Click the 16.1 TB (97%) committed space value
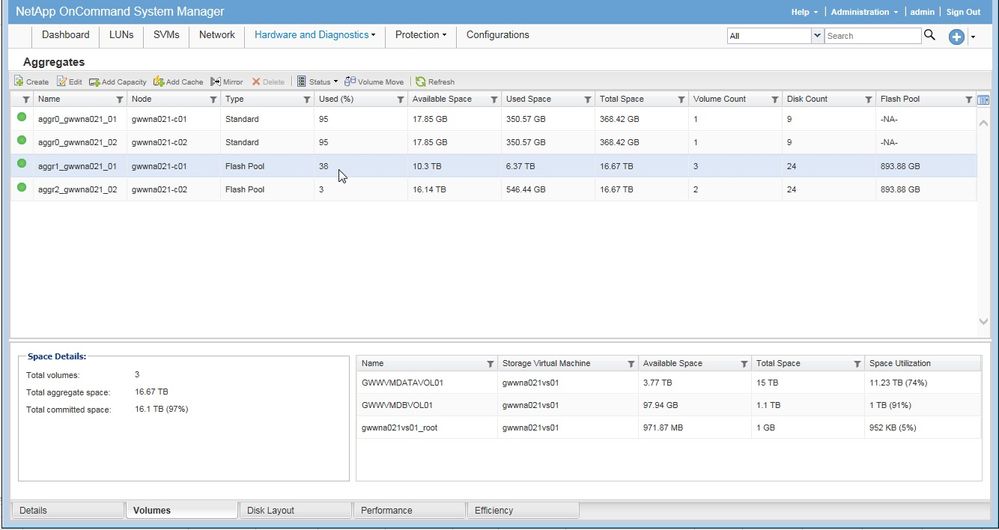Image resolution: width=999 pixels, height=530 pixels. click(162, 409)
